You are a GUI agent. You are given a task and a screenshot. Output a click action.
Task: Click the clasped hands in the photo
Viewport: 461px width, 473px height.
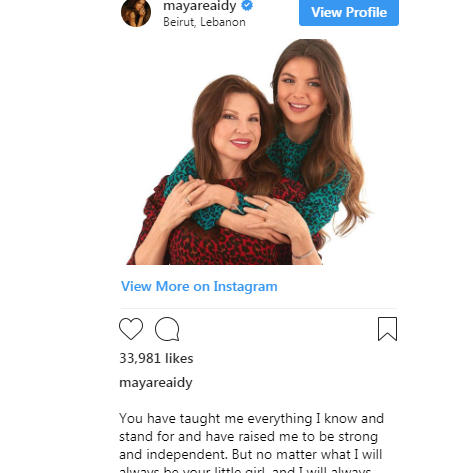click(233, 208)
